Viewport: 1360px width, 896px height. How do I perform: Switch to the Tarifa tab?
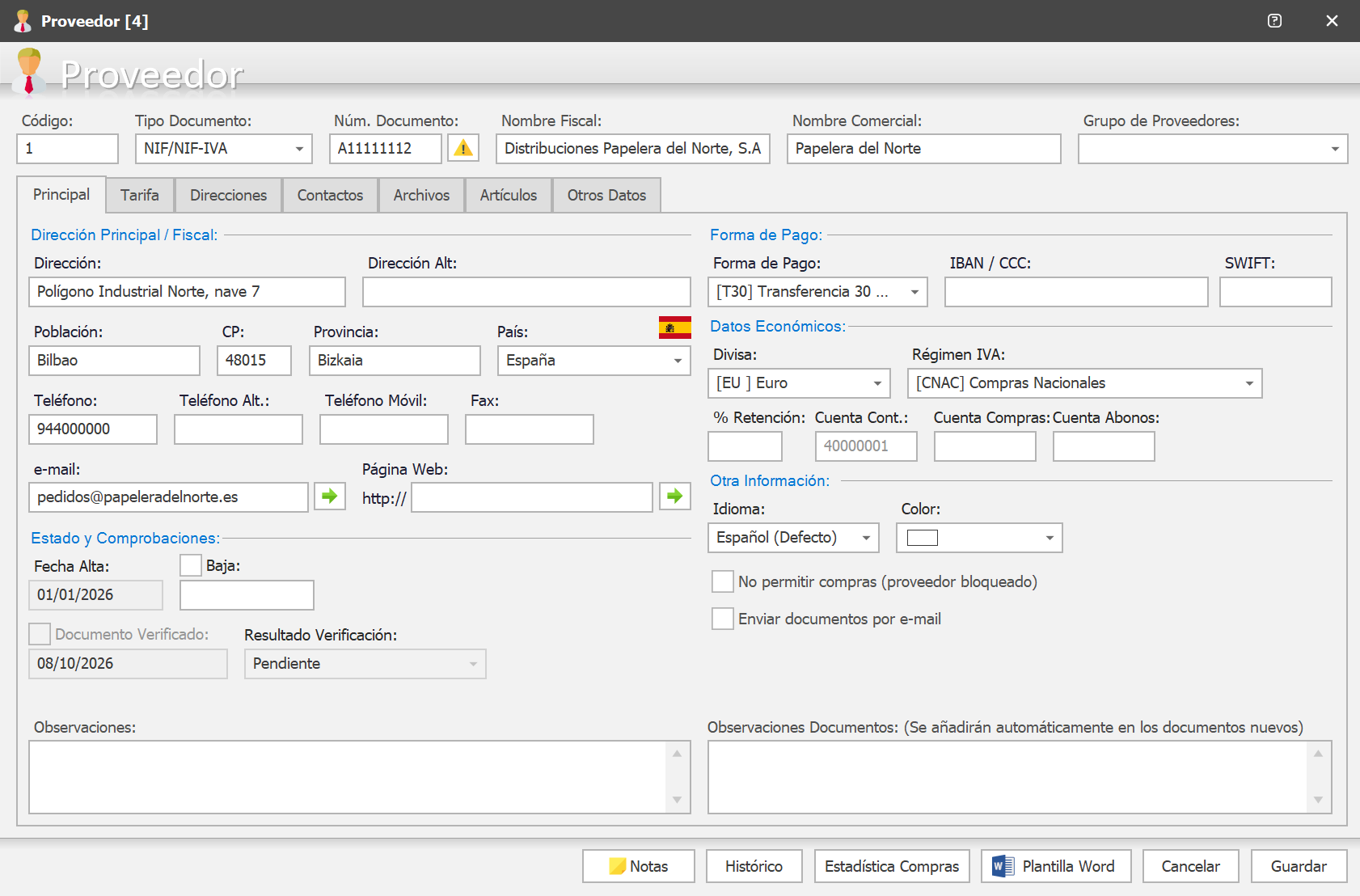140,196
